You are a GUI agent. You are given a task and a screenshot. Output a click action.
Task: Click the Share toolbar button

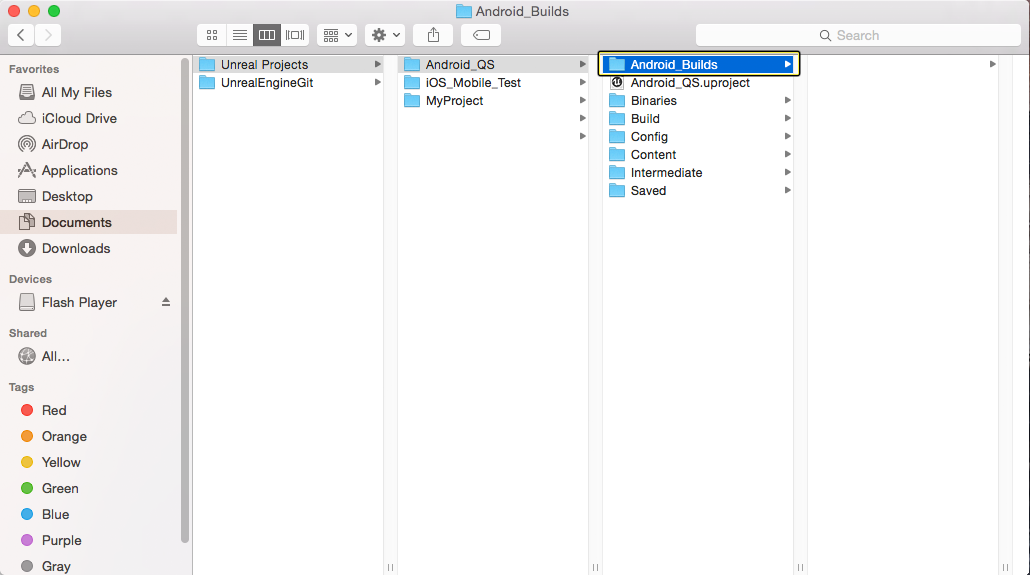click(x=433, y=35)
